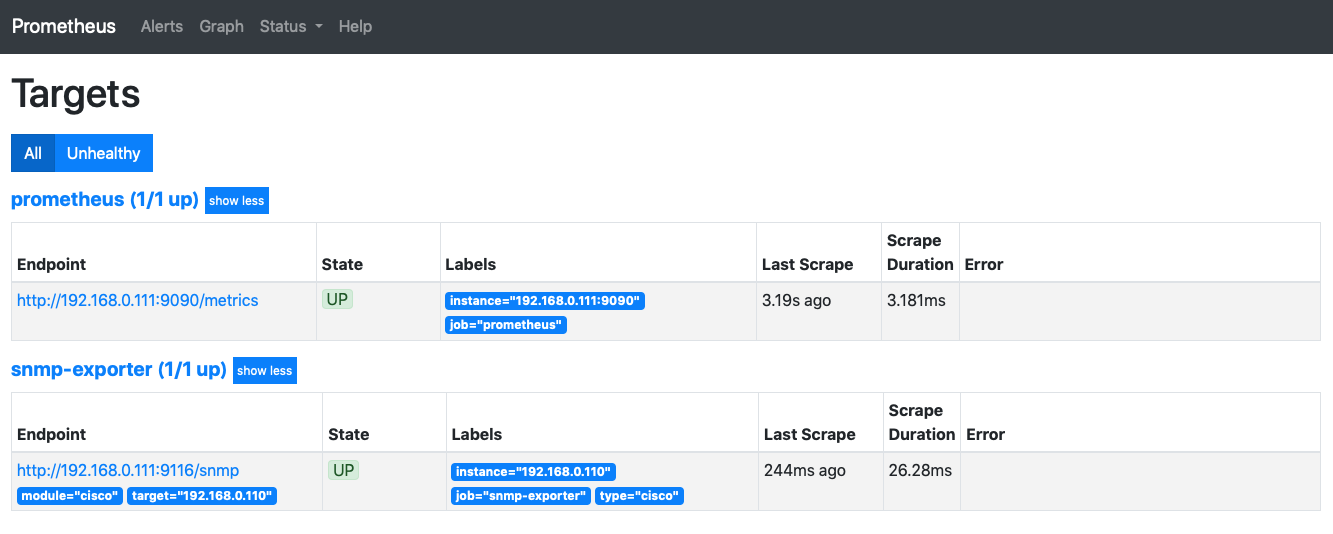
Task: Click Scrape Duration header in prometheus table
Action: tap(920, 252)
